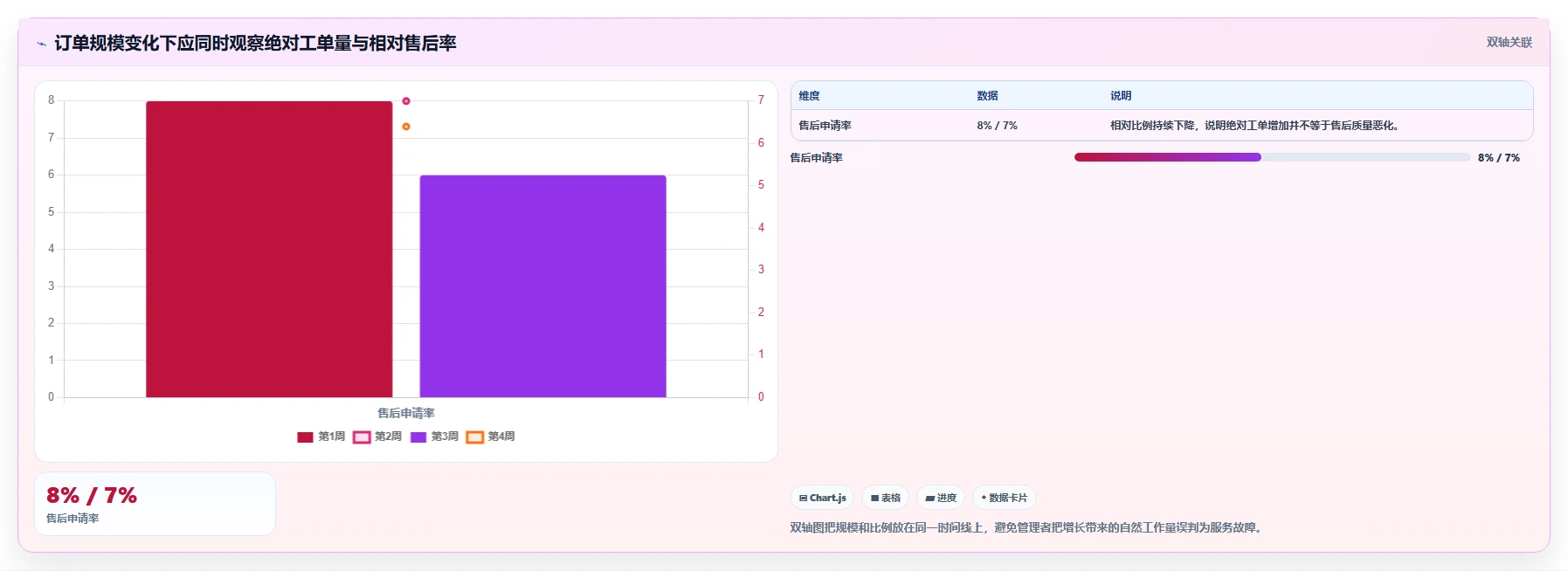The image size is (1568, 571).
Task: Click the 双轴关联 label at top right
Action: 1509,43
